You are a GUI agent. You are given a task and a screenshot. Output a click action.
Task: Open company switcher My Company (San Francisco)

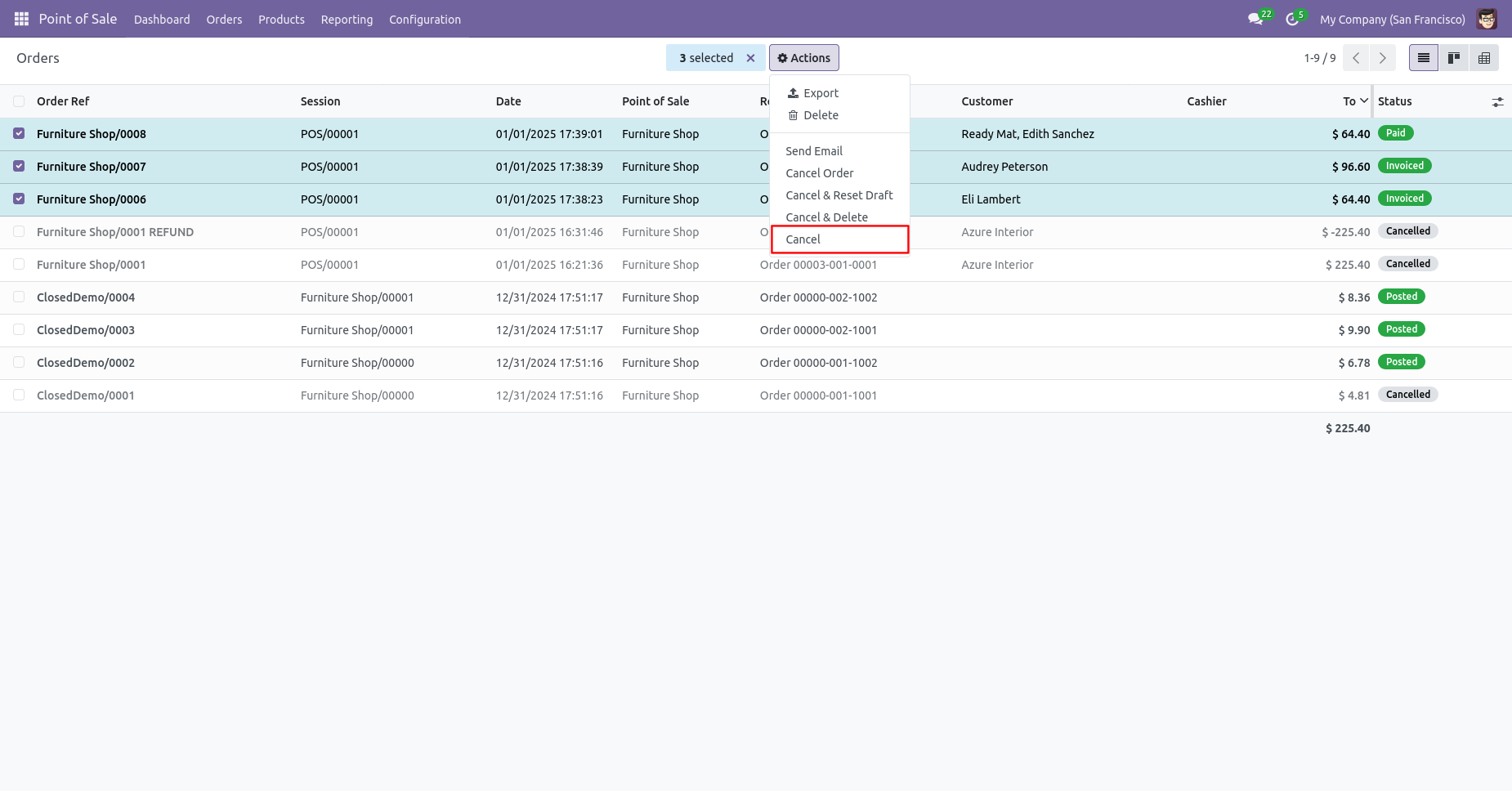[x=1392, y=20]
